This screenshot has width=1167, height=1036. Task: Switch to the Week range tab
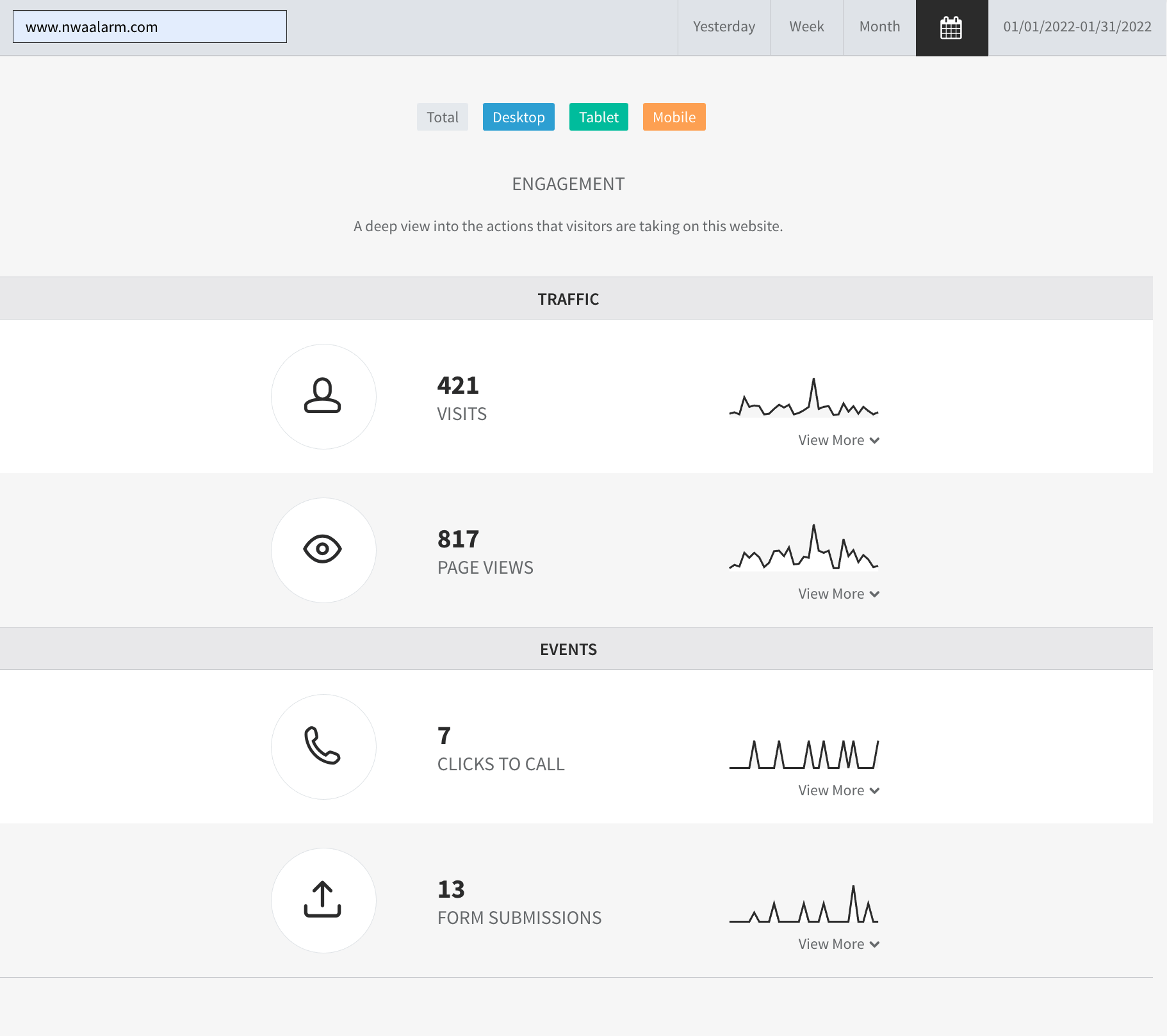(x=806, y=28)
